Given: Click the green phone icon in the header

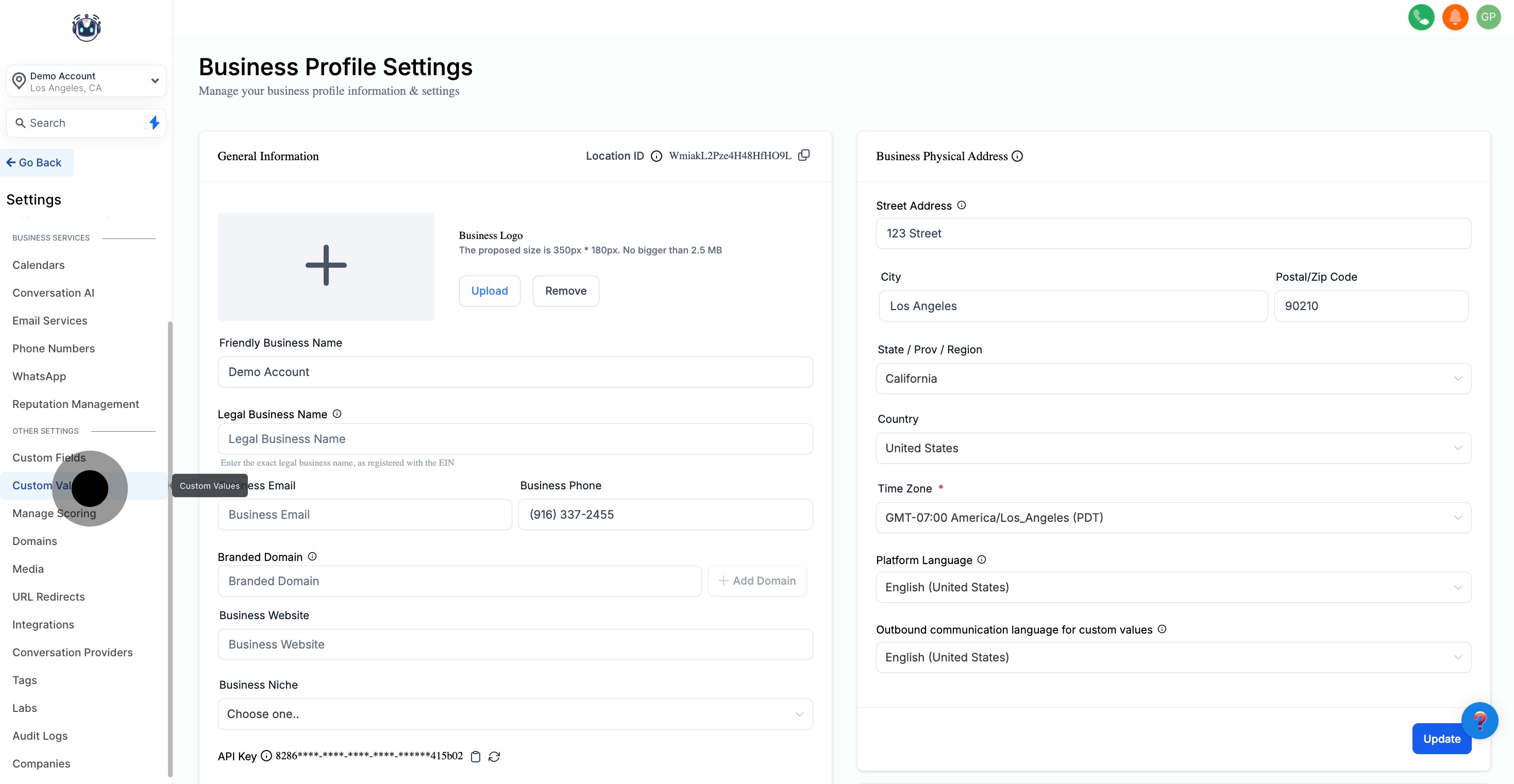Looking at the screenshot, I should click(x=1422, y=17).
